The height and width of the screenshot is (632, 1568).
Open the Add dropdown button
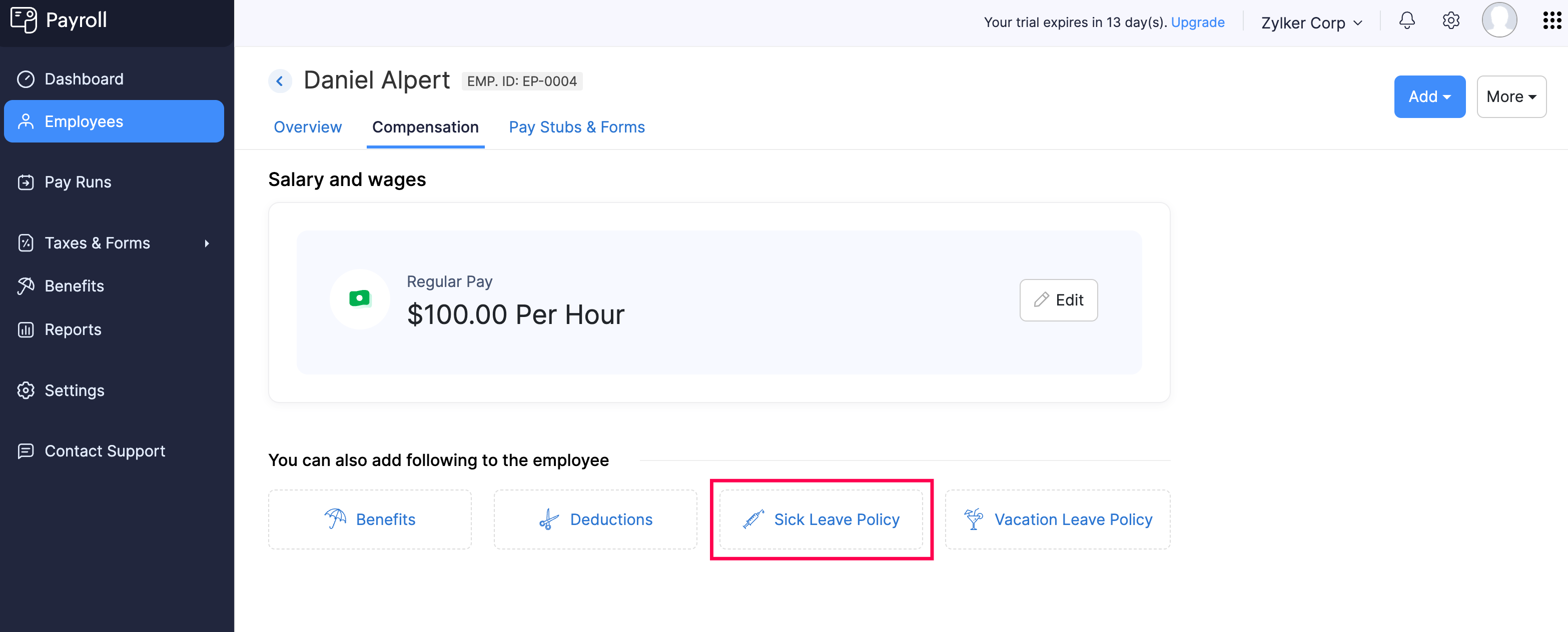tap(1429, 96)
